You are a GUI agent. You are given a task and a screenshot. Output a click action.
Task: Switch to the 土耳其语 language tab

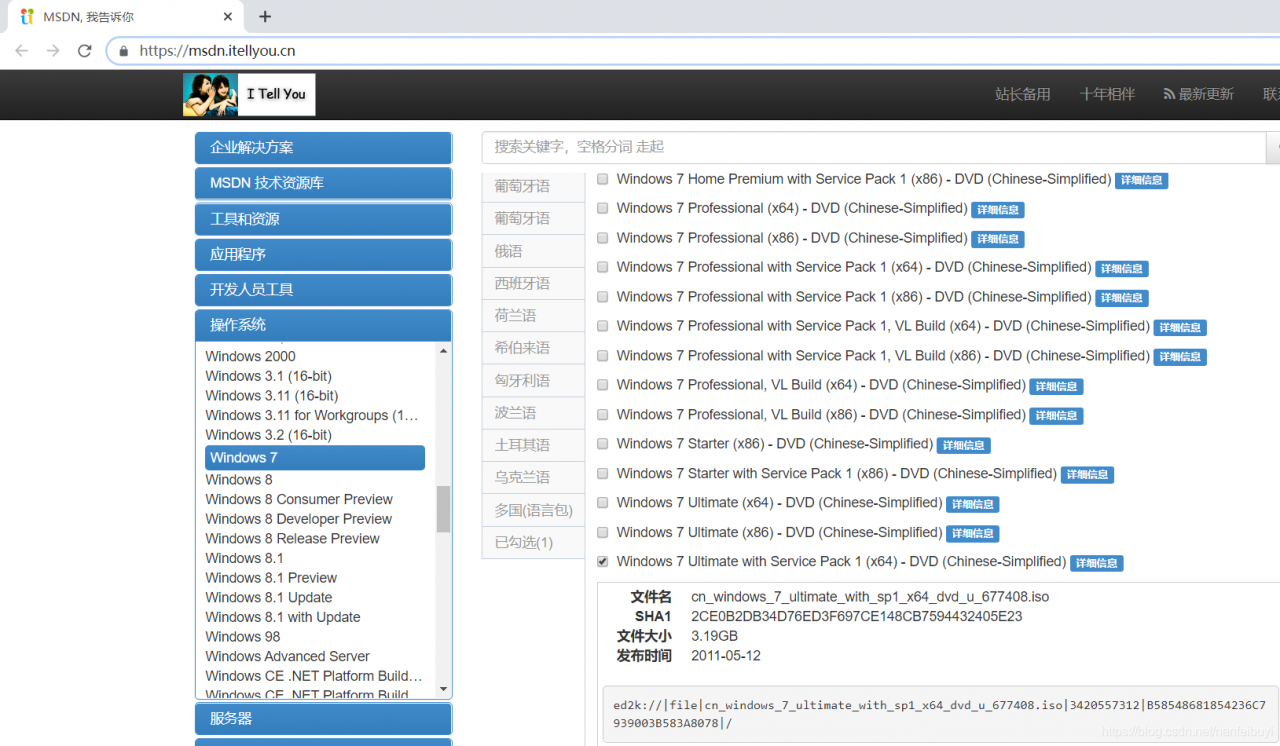[533, 445]
